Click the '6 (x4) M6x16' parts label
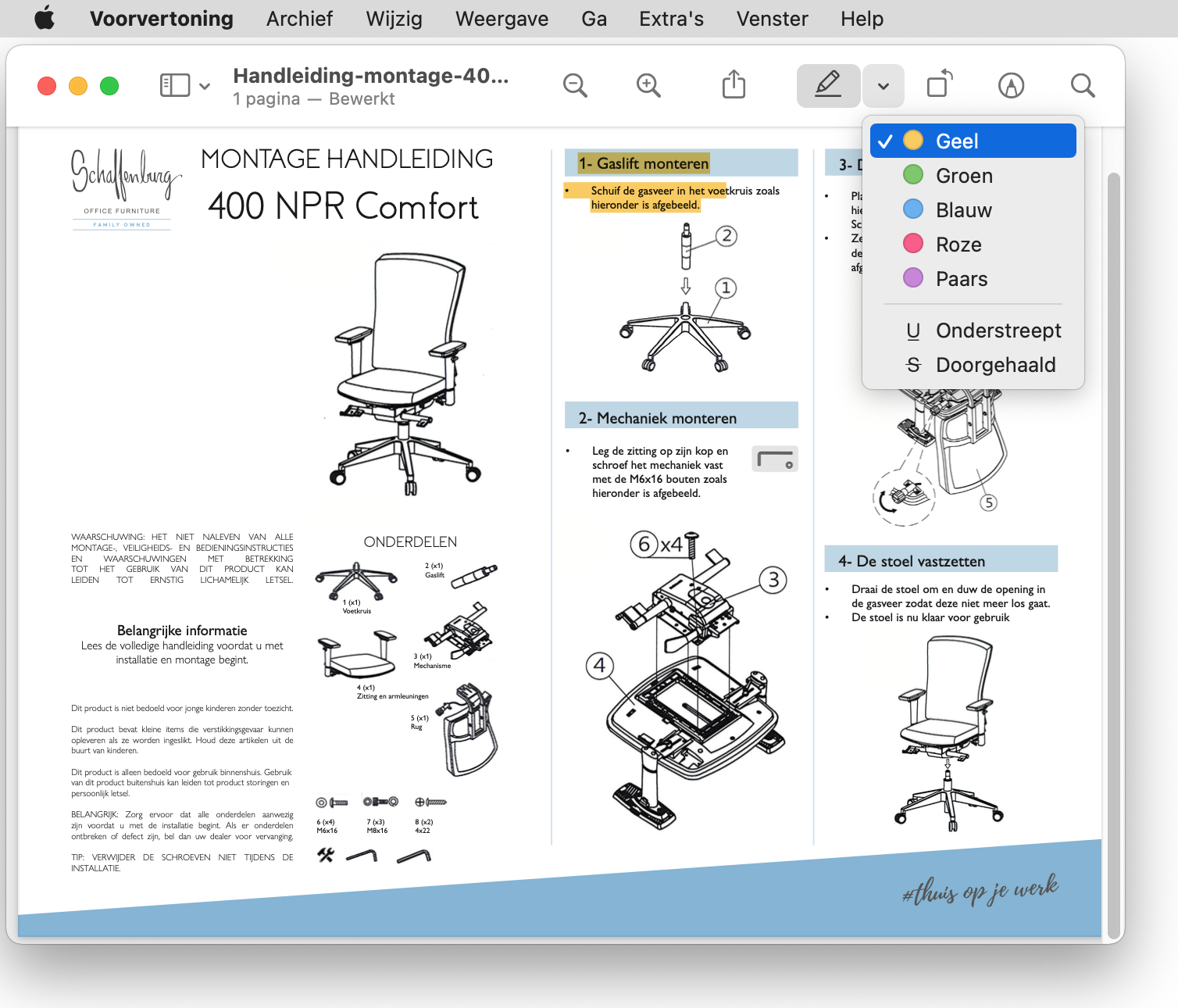Screen dimensions: 1178x1008 pyautogui.click(x=327, y=826)
